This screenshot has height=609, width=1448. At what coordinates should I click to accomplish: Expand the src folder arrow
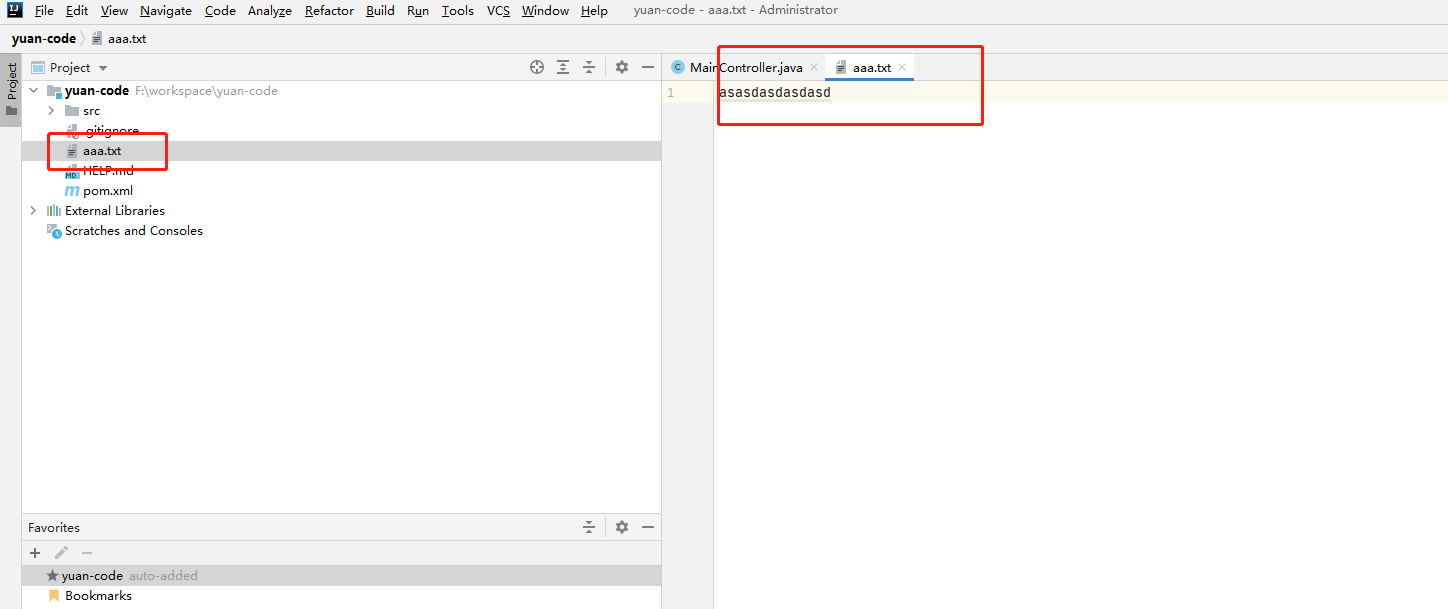pyautogui.click(x=51, y=111)
